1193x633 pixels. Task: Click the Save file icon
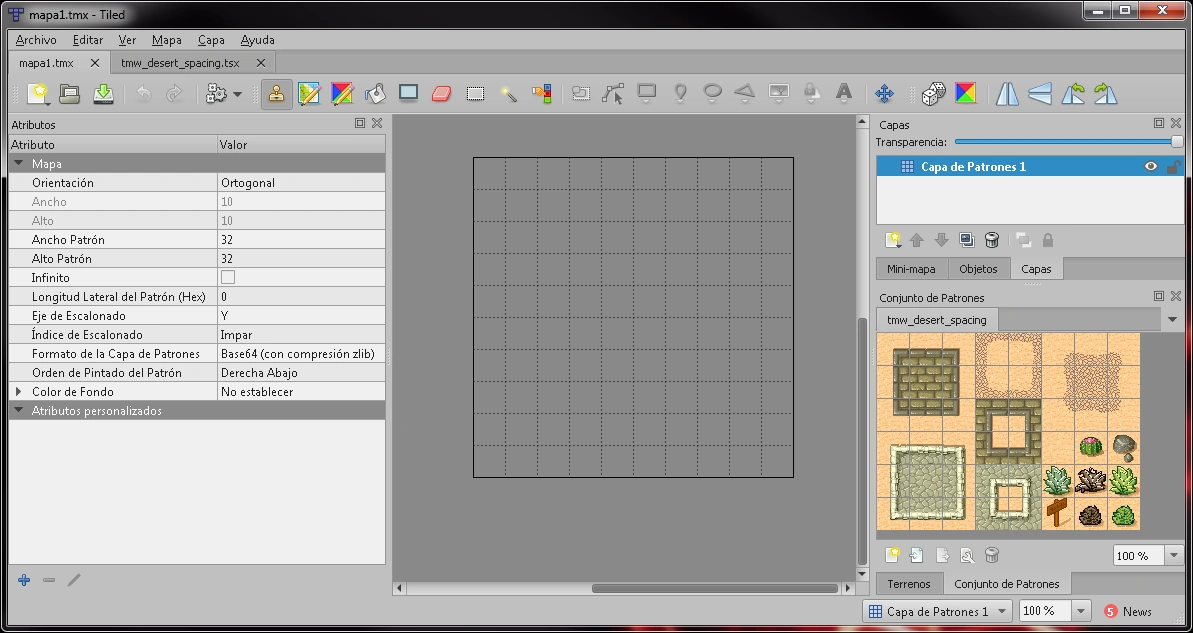[x=103, y=94]
